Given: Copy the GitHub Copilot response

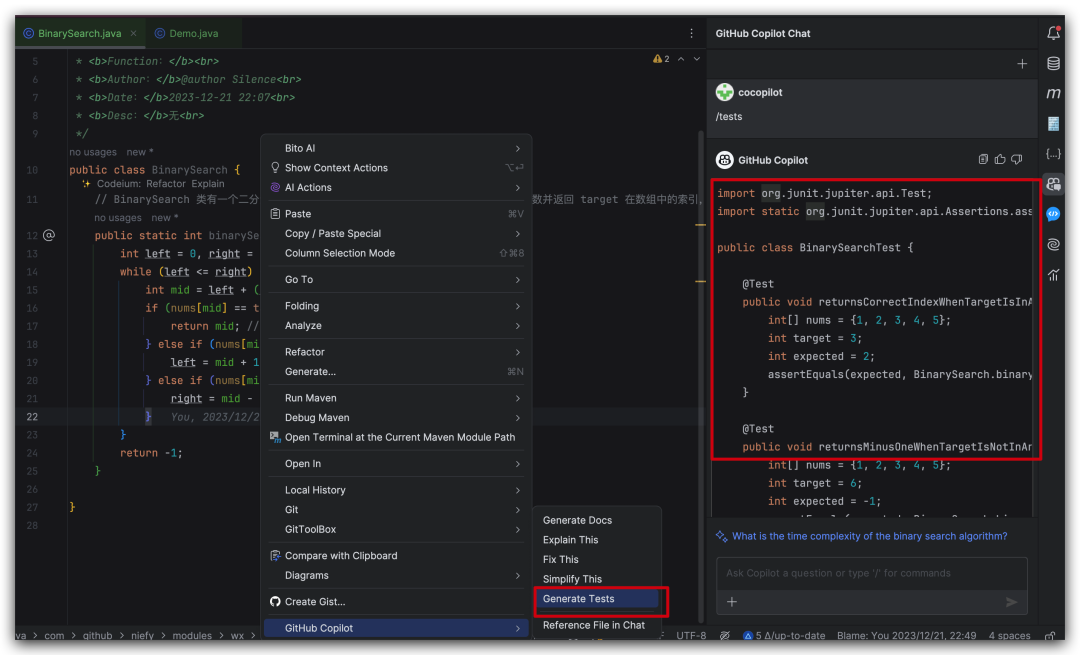Looking at the screenshot, I should coord(983,159).
